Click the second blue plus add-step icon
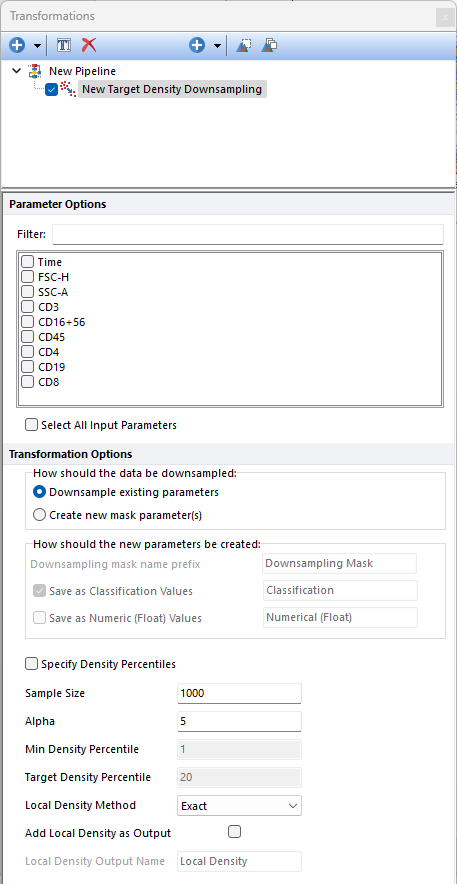Image resolution: width=457 pixels, height=884 pixels. [x=197, y=45]
